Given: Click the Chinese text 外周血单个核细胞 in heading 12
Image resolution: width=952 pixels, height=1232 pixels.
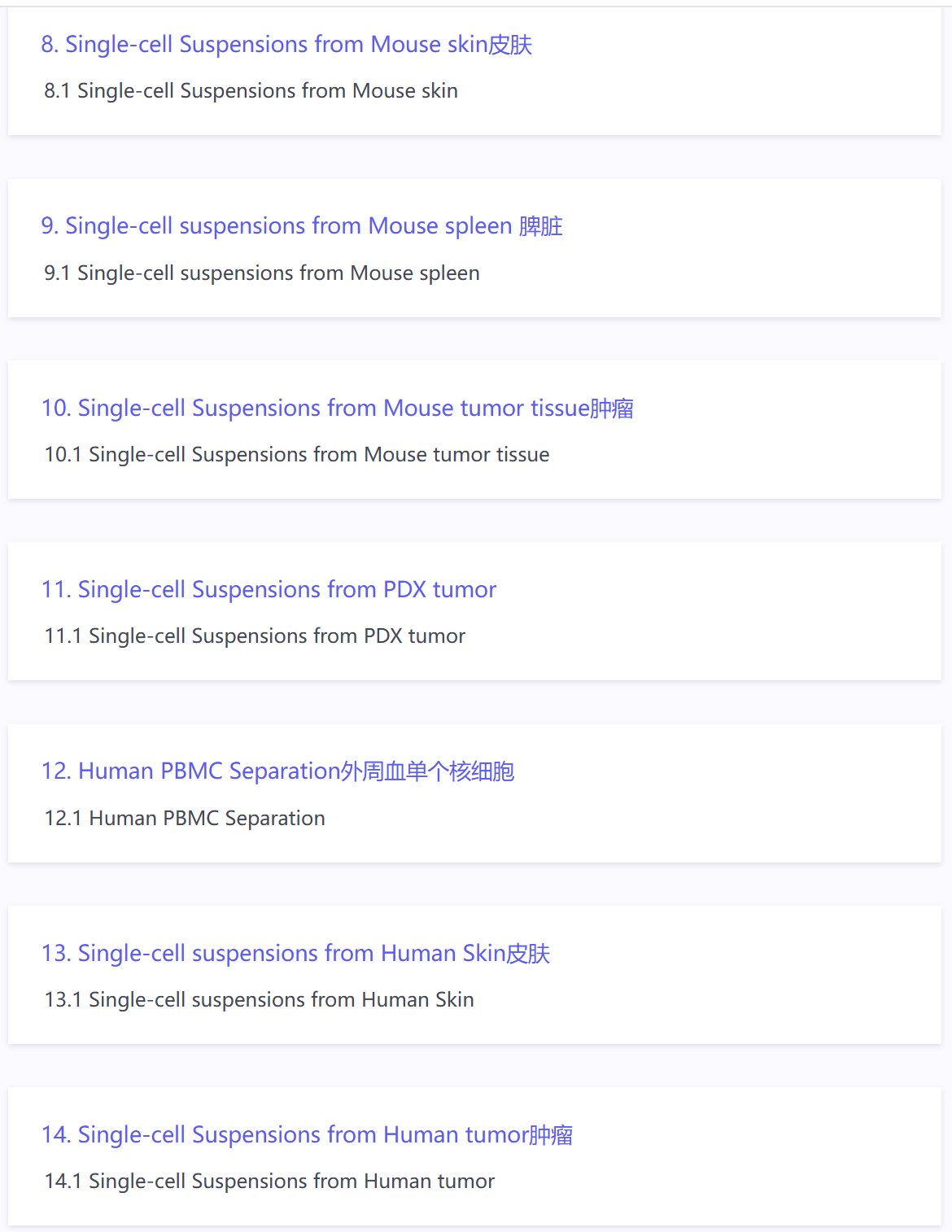Looking at the screenshot, I should click(427, 771).
